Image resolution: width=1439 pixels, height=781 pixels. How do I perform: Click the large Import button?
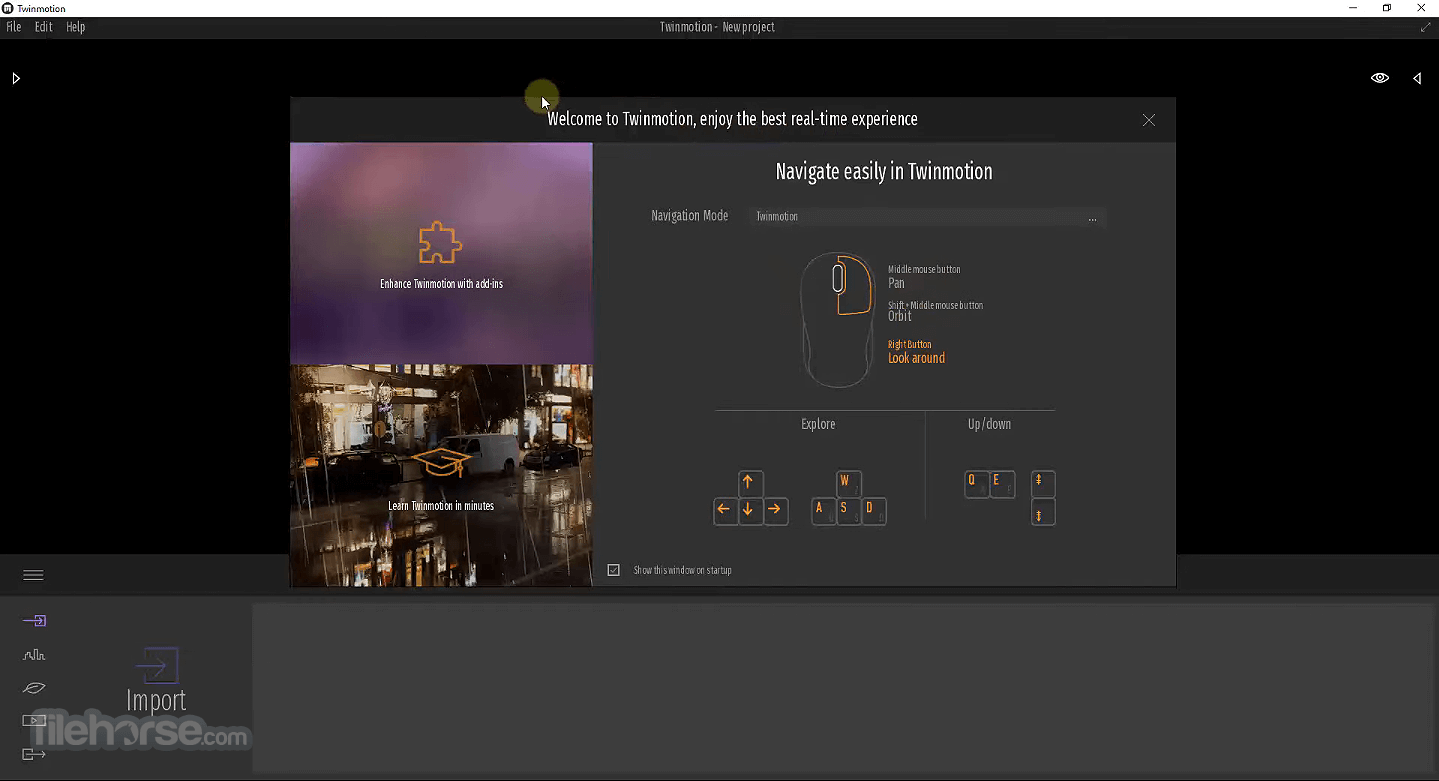tap(156, 681)
